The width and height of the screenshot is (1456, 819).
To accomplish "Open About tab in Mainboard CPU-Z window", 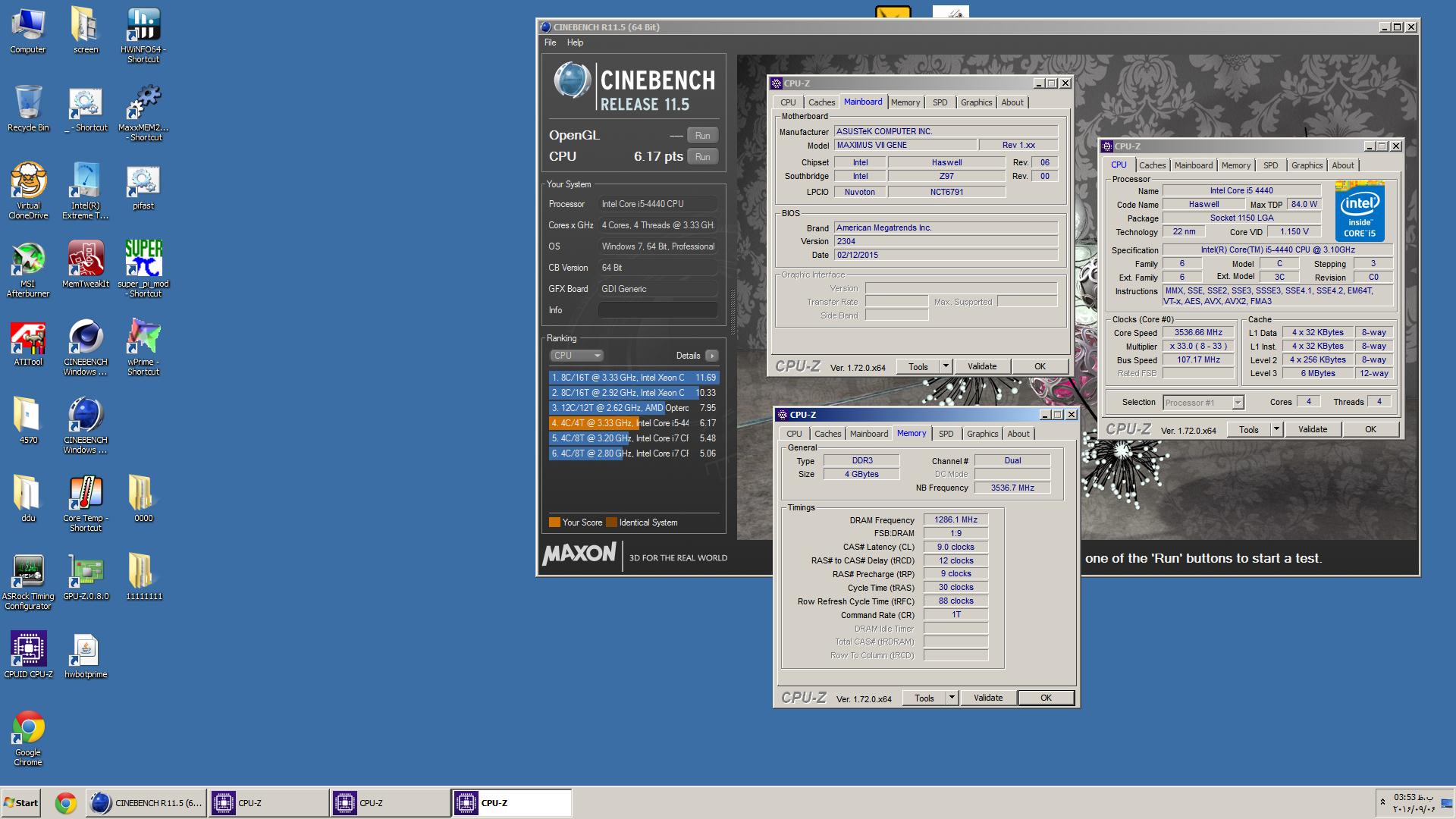I will [x=1012, y=102].
